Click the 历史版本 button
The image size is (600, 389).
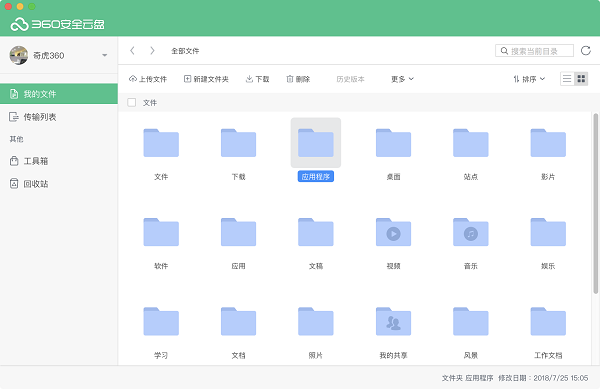tap(351, 79)
